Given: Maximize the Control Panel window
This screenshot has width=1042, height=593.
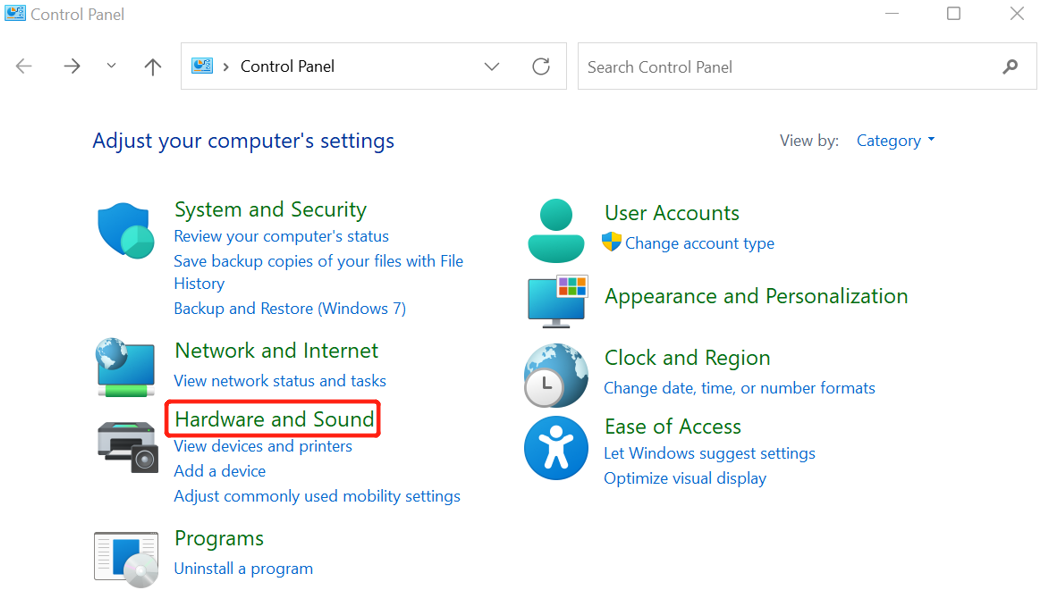Looking at the screenshot, I should 954,13.
